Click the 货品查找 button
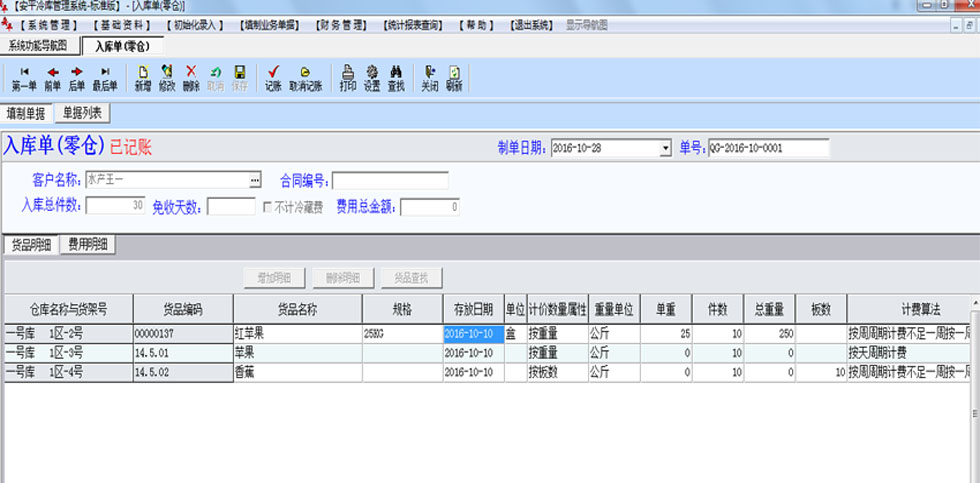Image resolution: width=980 pixels, height=483 pixels. coord(411,278)
